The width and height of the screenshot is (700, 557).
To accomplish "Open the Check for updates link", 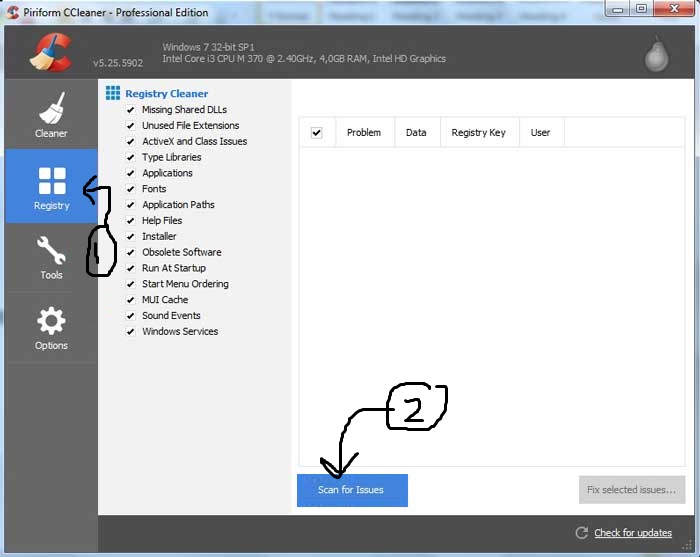I will coord(633,533).
